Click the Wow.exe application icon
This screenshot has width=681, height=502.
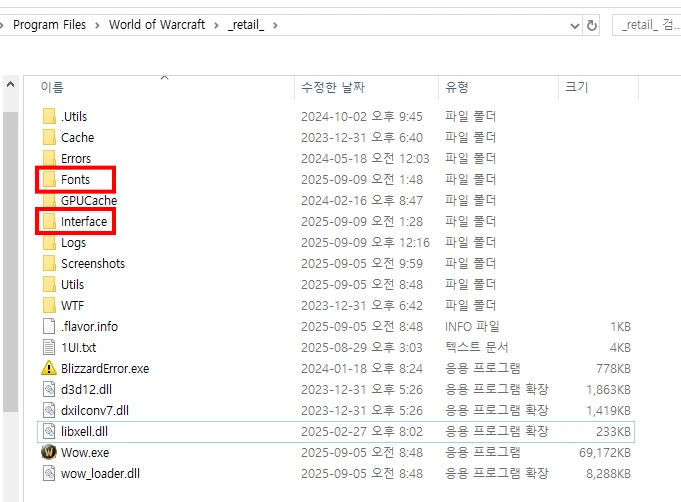click(x=49, y=452)
